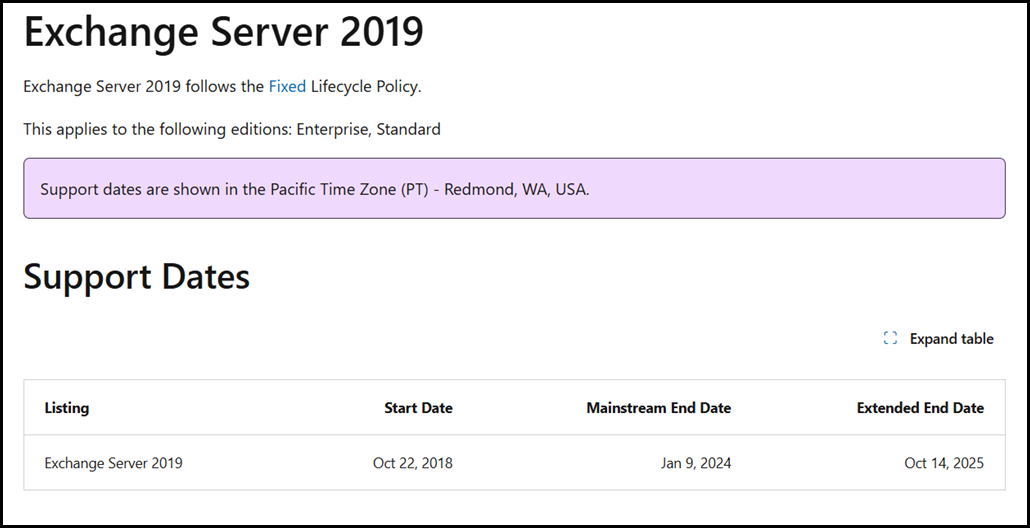Click the word 'Enterprise' in editions line
The image size is (1030, 528).
point(332,129)
